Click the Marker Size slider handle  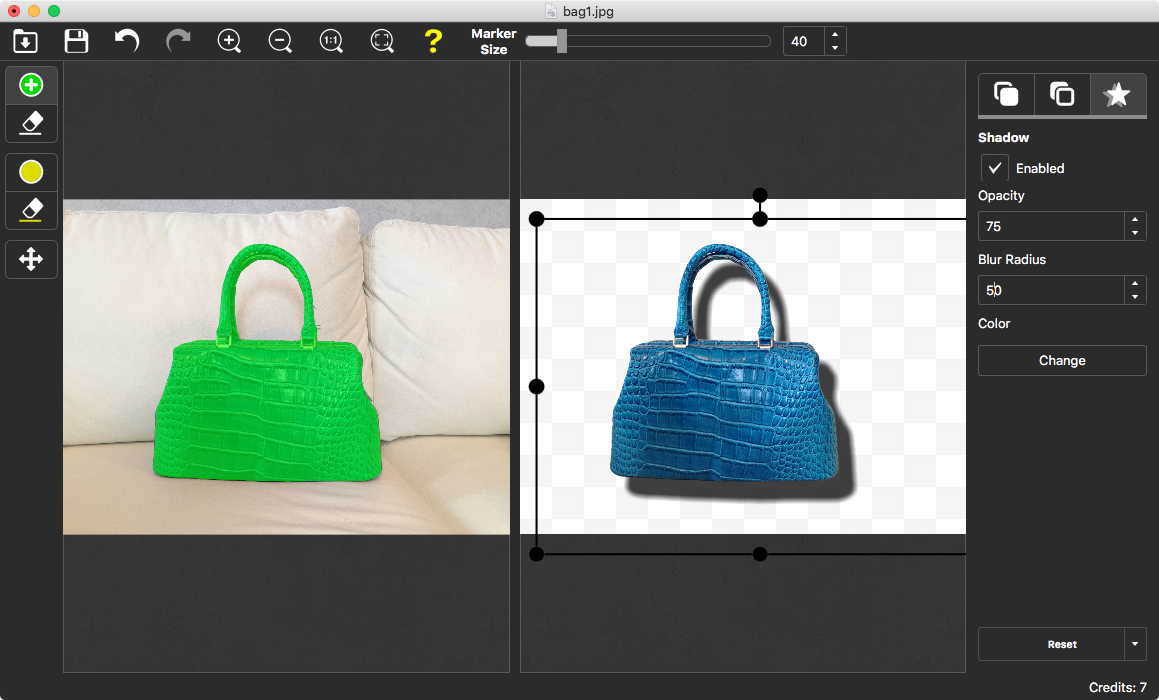562,41
